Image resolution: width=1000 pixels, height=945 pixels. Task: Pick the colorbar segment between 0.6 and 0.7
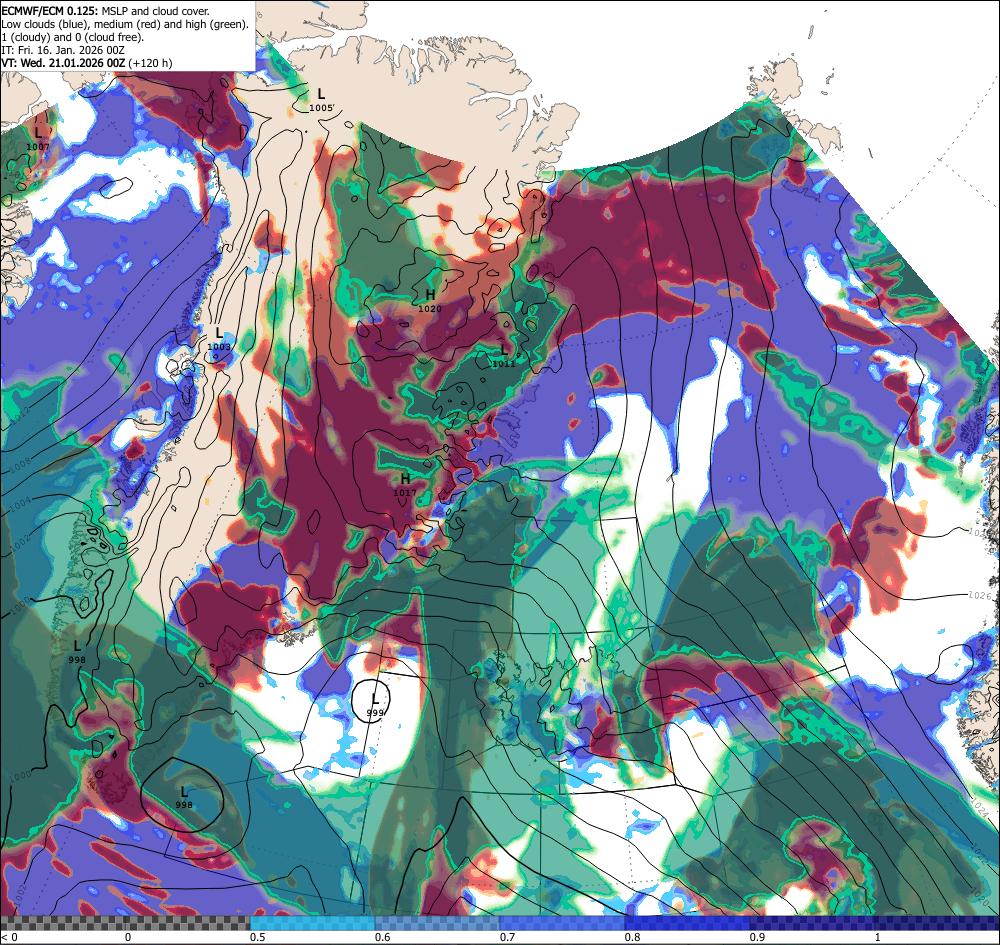tap(438, 923)
